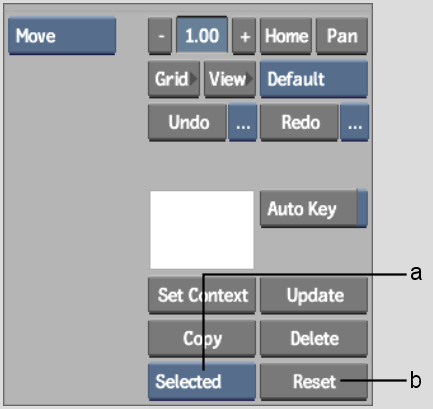Expand the View options menu

(x=230, y=79)
